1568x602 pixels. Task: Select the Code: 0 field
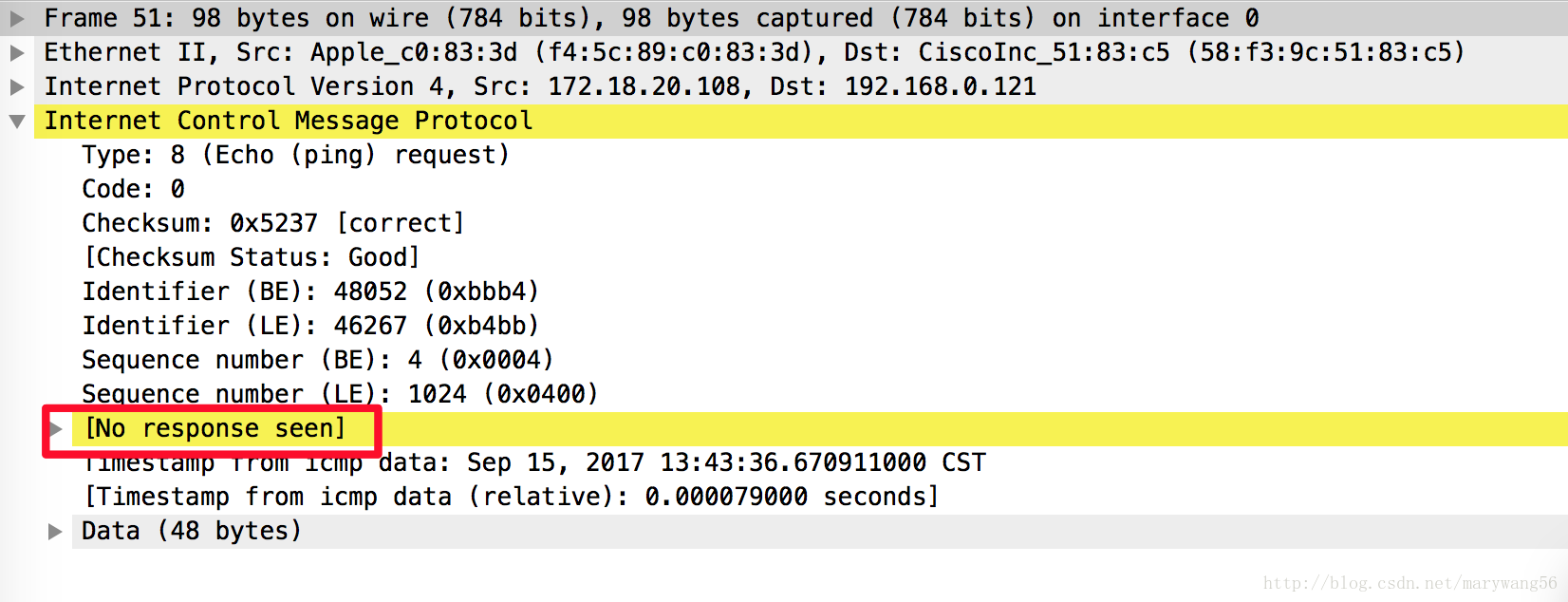click(133, 189)
